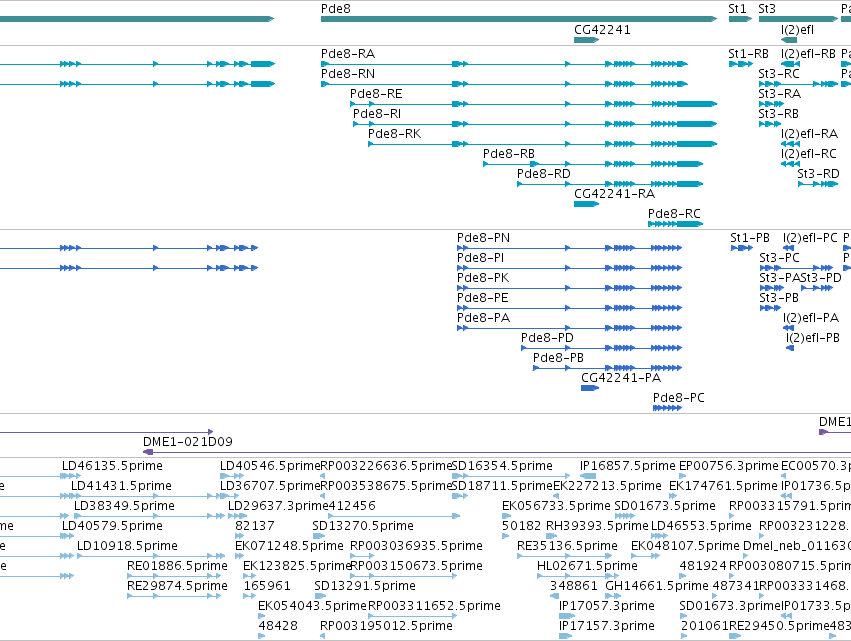Click the Pde8-RA transcript label
851x641 pixels.
[348, 54]
